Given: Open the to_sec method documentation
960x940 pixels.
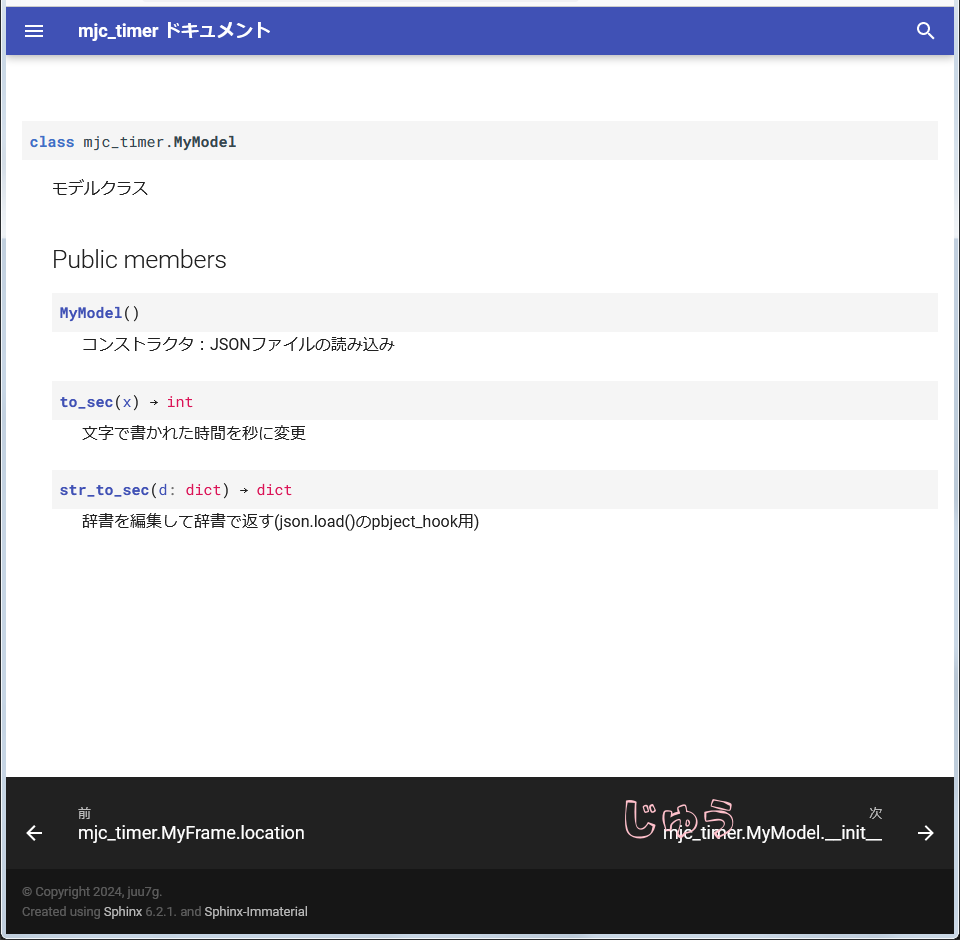Looking at the screenshot, I should [85, 401].
